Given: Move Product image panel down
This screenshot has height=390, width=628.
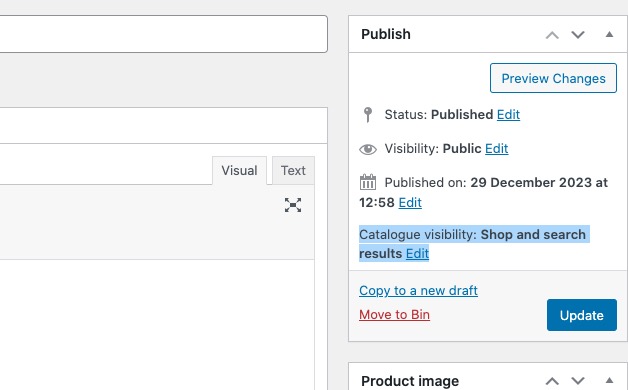Looking at the screenshot, I should [578, 381].
